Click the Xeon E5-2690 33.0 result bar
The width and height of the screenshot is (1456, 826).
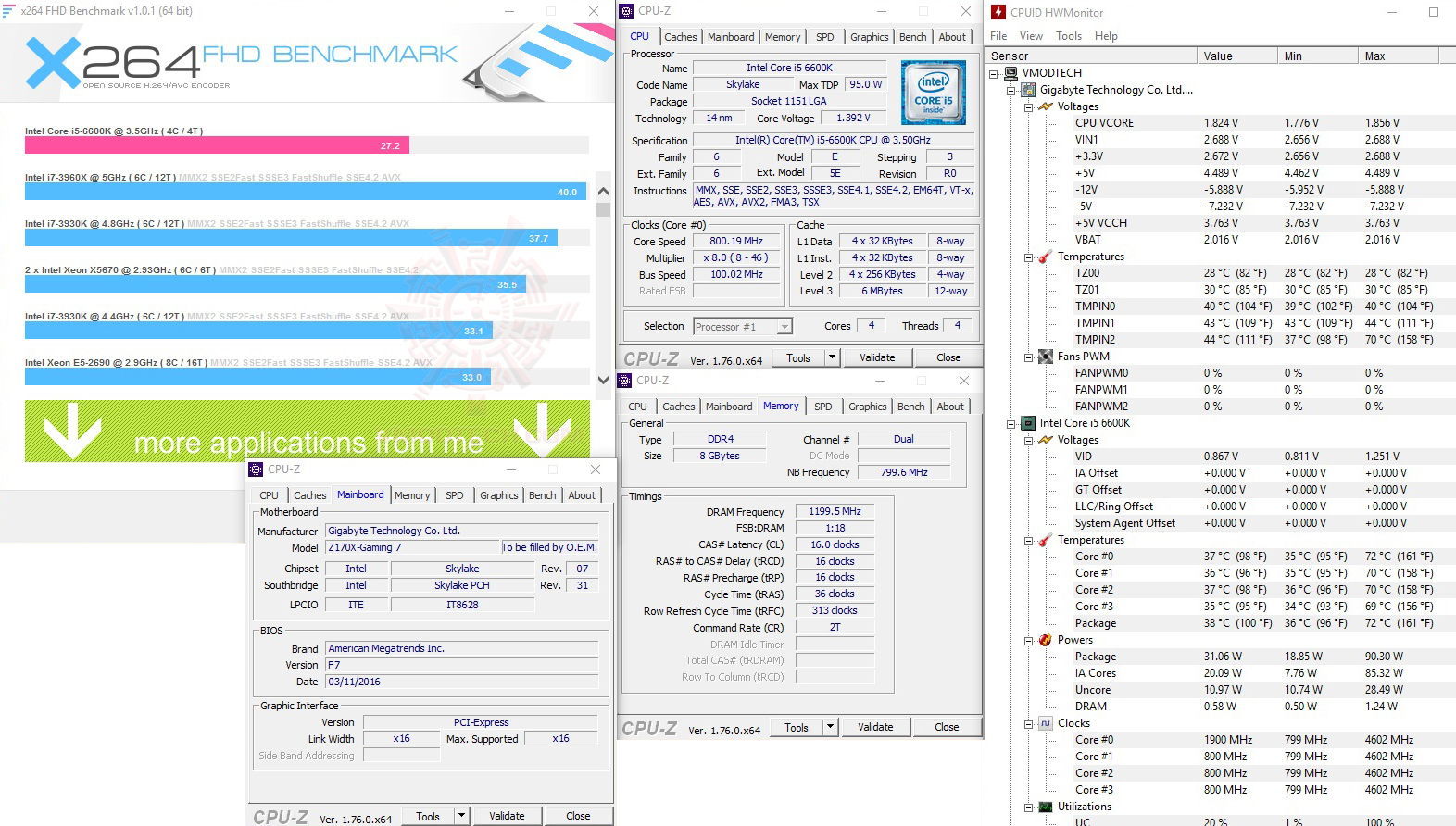pos(257,377)
